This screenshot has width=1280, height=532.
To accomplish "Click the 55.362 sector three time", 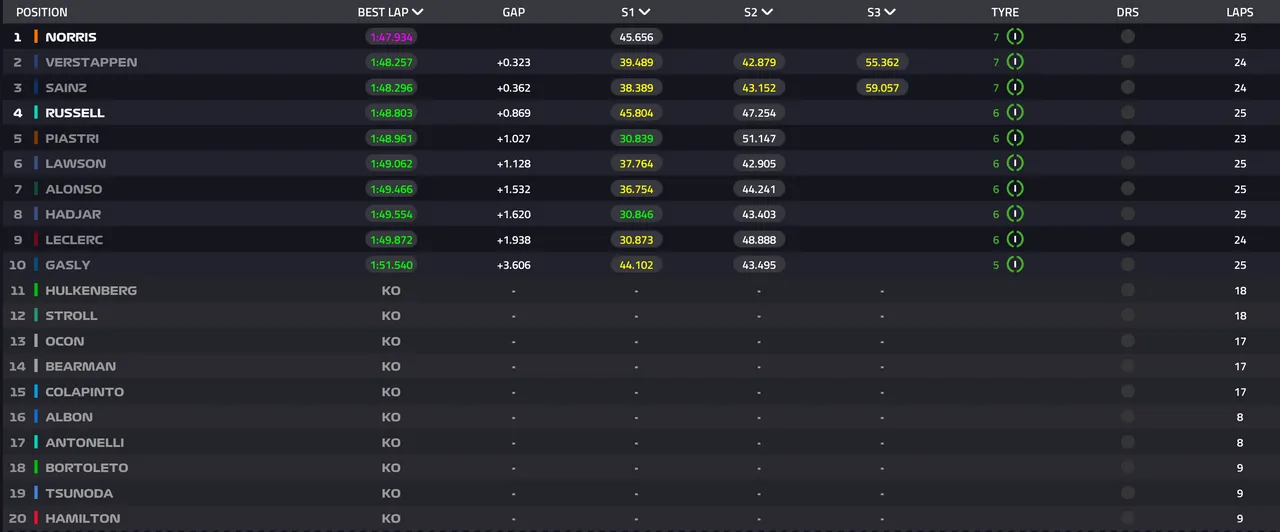I will point(882,62).
